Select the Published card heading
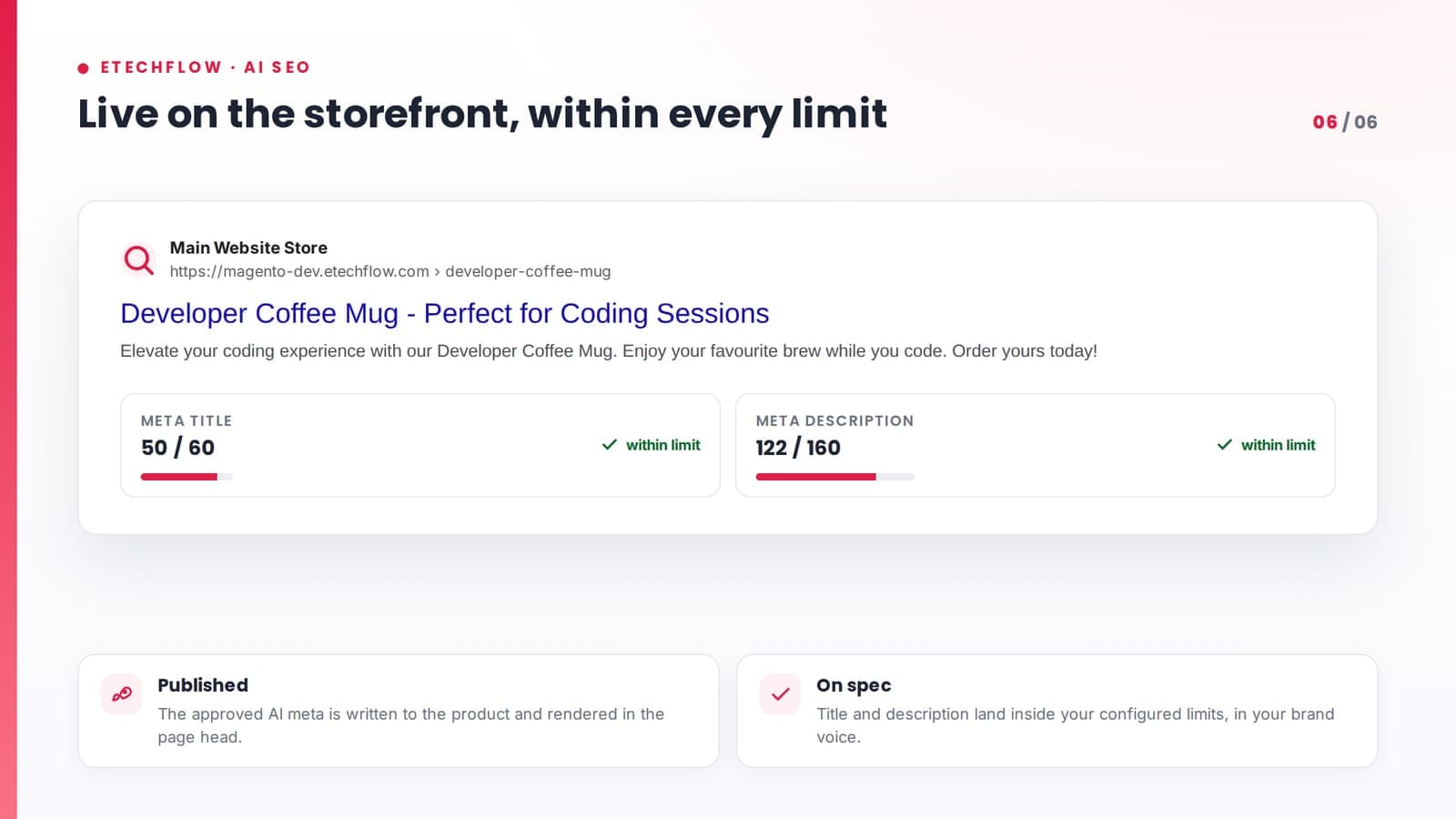This screenshot has height=819, width=1456. point(203,685)
